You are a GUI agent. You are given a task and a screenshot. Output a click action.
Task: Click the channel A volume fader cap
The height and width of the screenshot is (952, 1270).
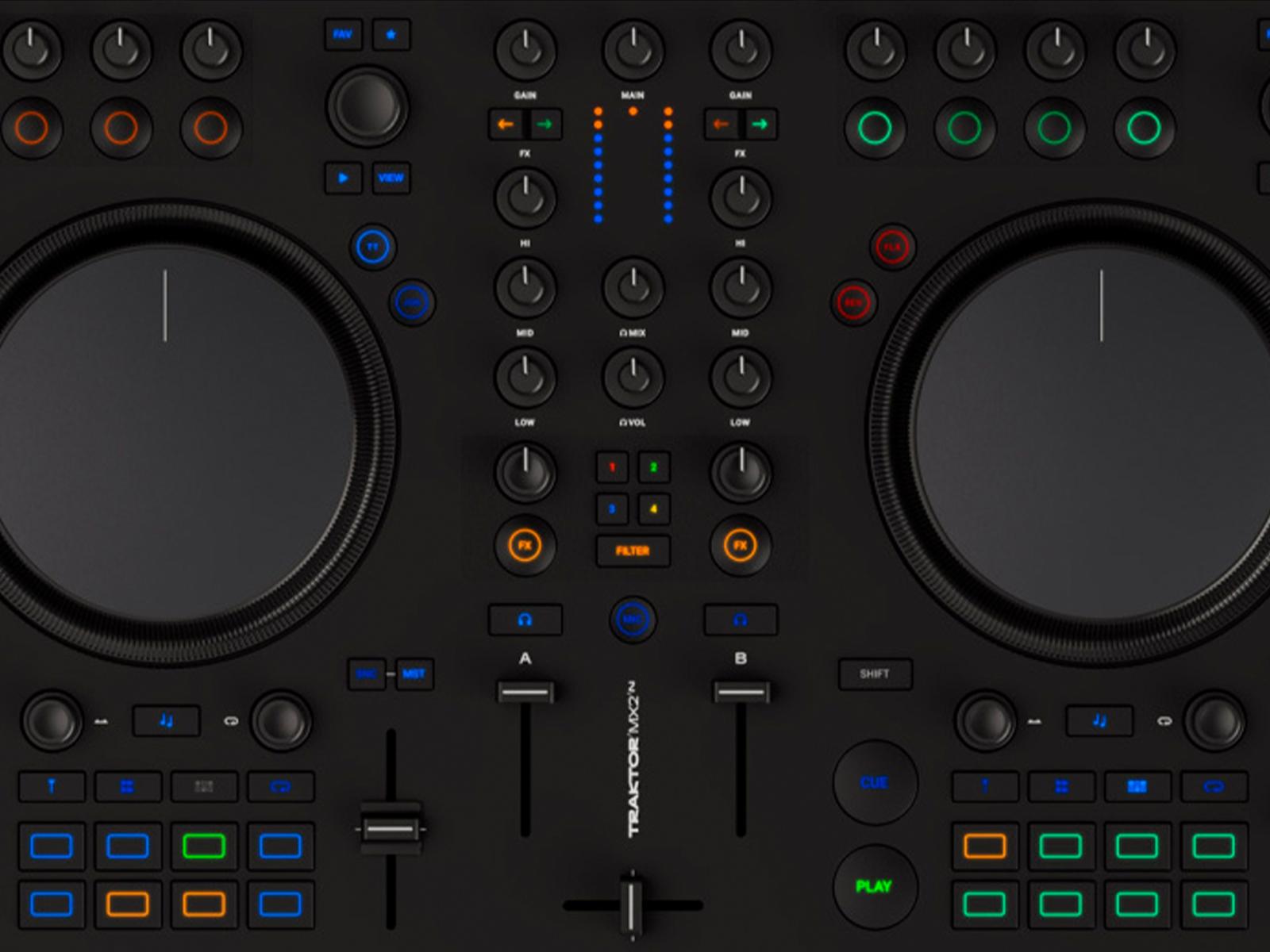[x=525, y=692]
